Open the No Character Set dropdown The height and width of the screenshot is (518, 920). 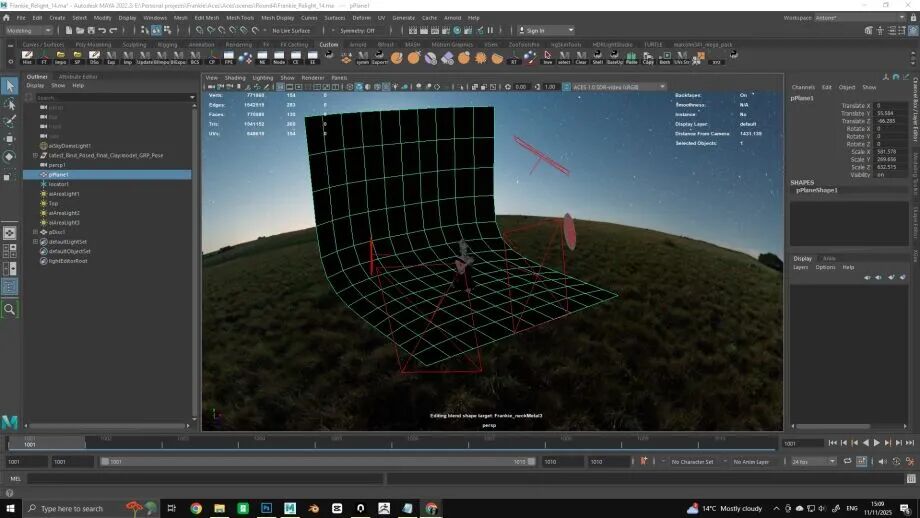(692, 462)
